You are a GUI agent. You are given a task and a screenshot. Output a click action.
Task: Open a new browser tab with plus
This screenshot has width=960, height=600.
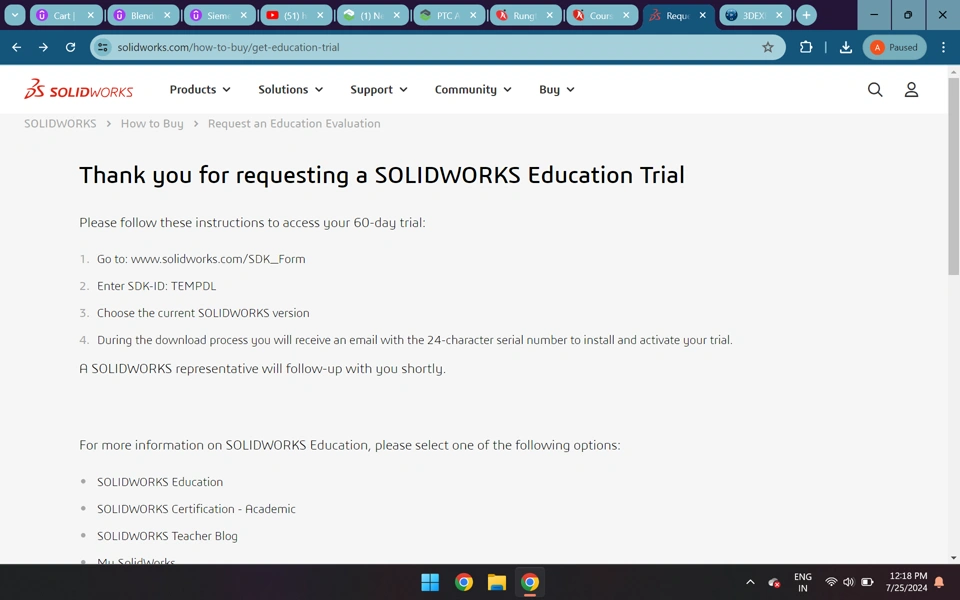coord(806,15)
